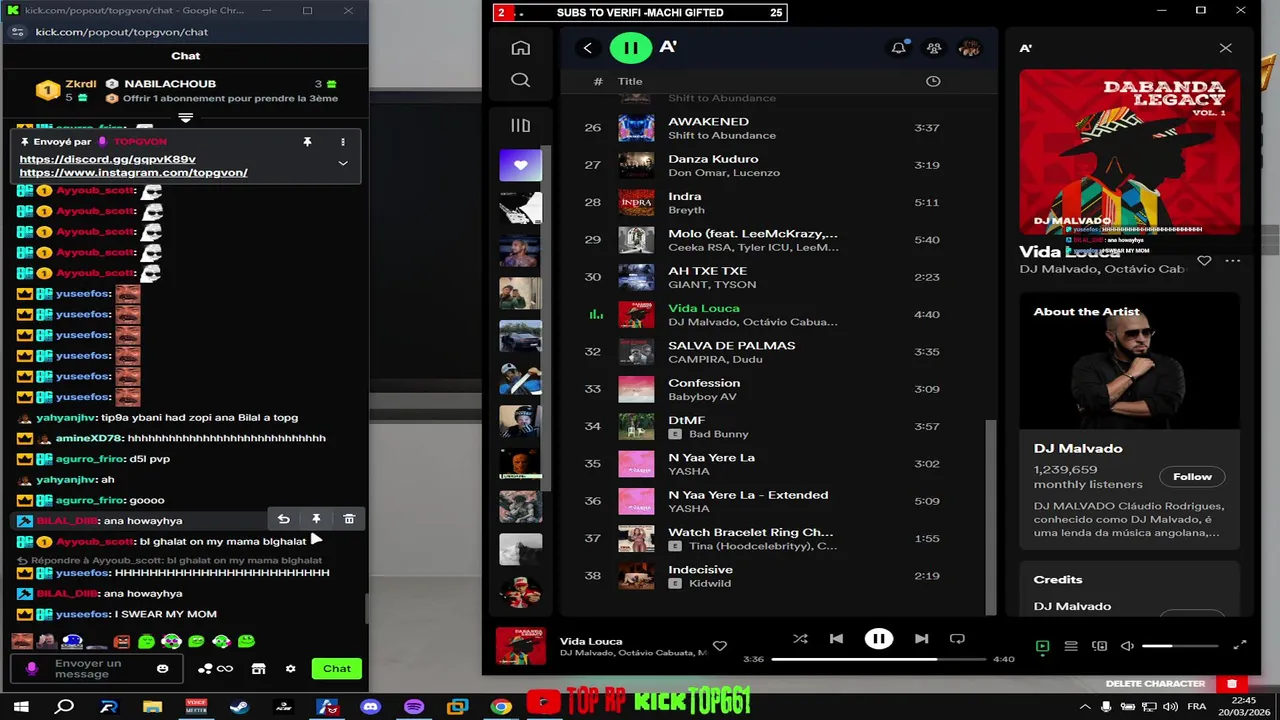Open the Discord invite link in pinned message
Viewport: 1280px width, 720px height.
click(x=107, y=159)
